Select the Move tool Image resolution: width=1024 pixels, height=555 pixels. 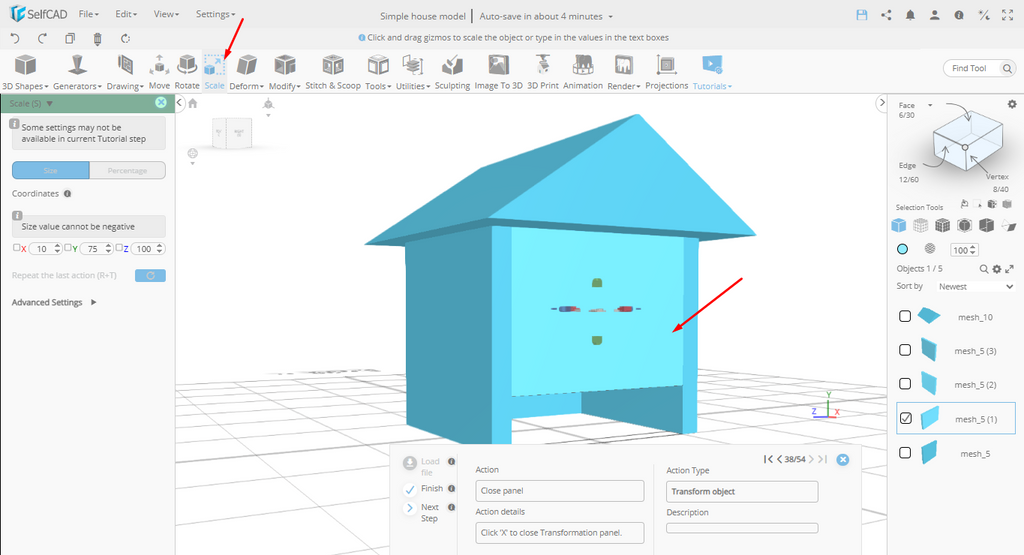click(159, 71)
